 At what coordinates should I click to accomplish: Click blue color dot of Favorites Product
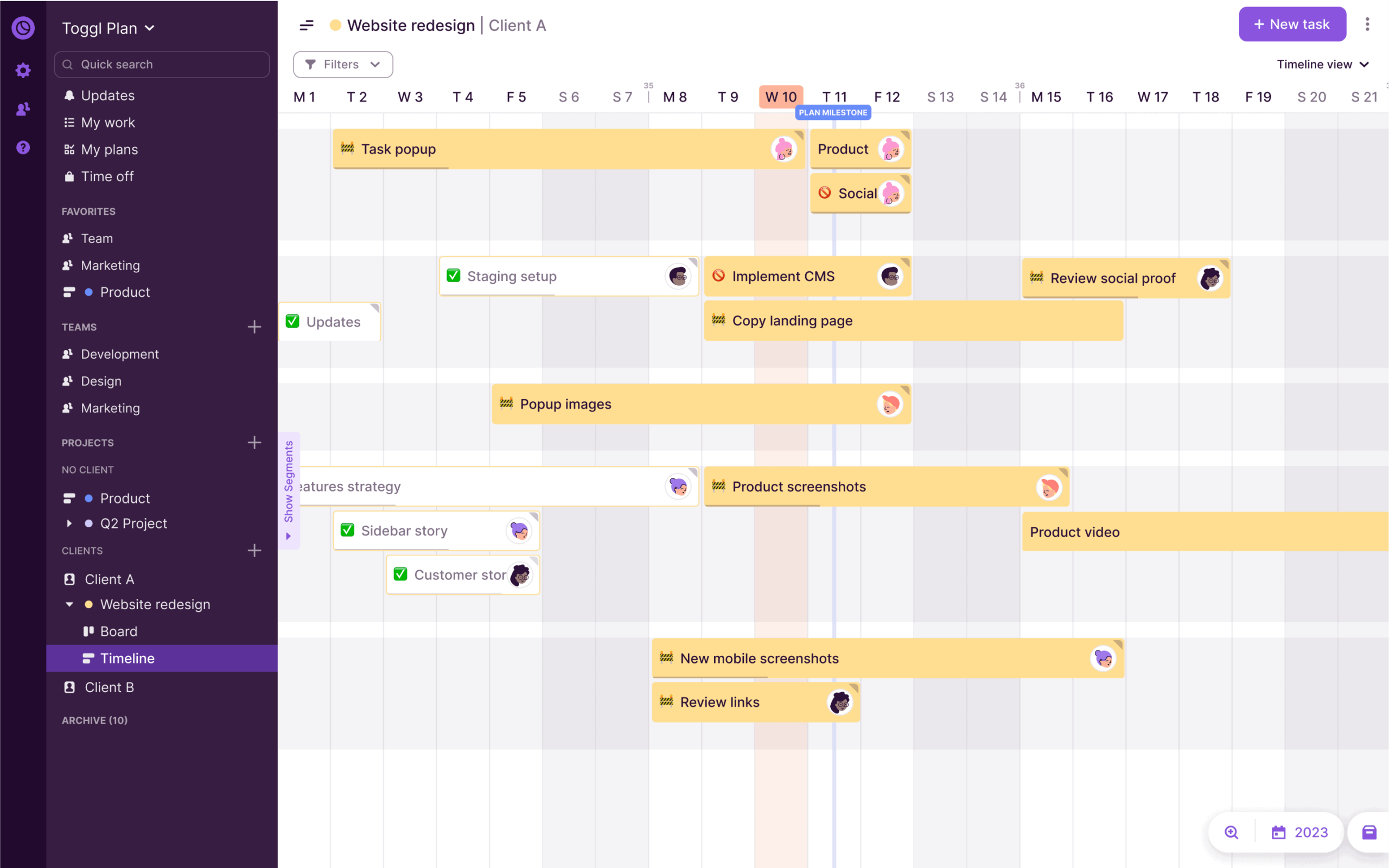tap(88, 292)
